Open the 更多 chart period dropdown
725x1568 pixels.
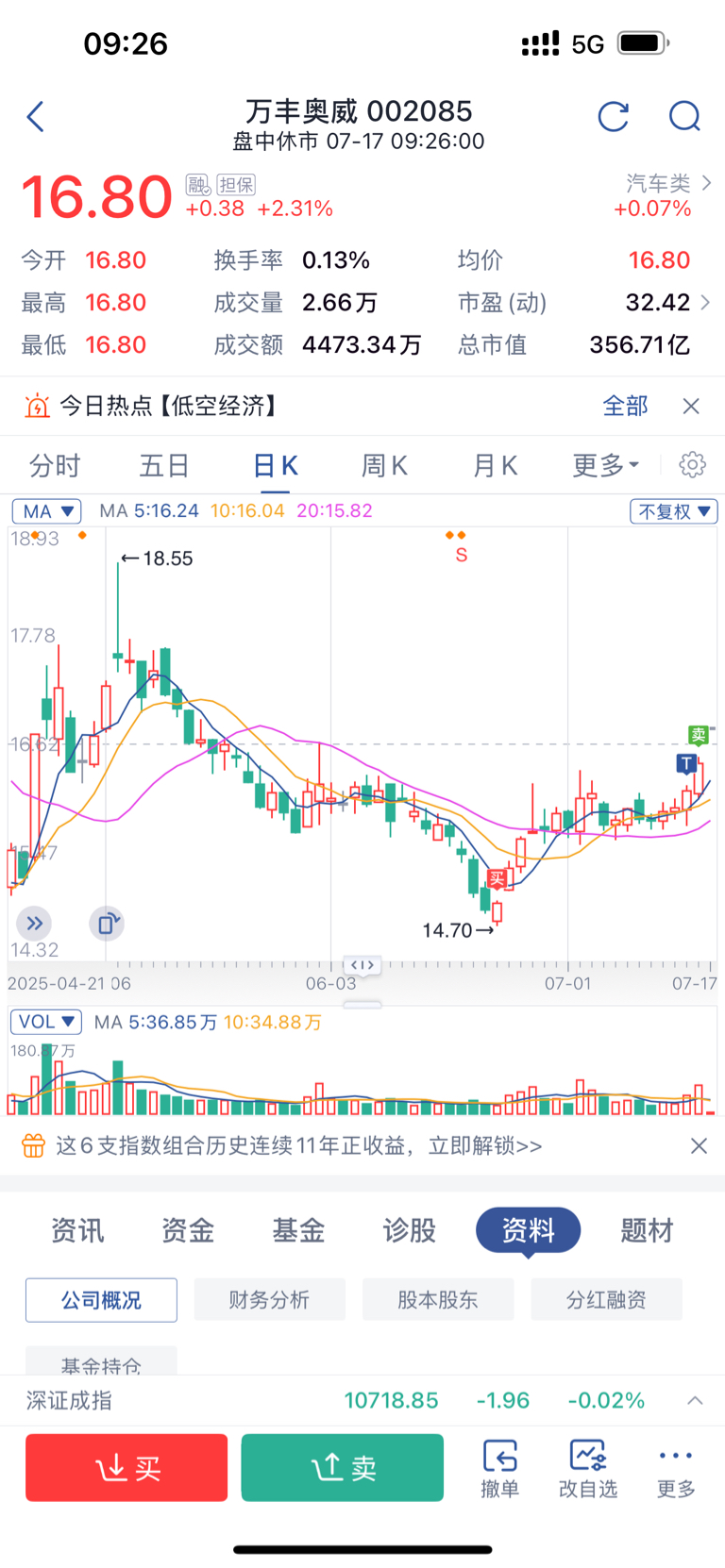tap(605, 466)
